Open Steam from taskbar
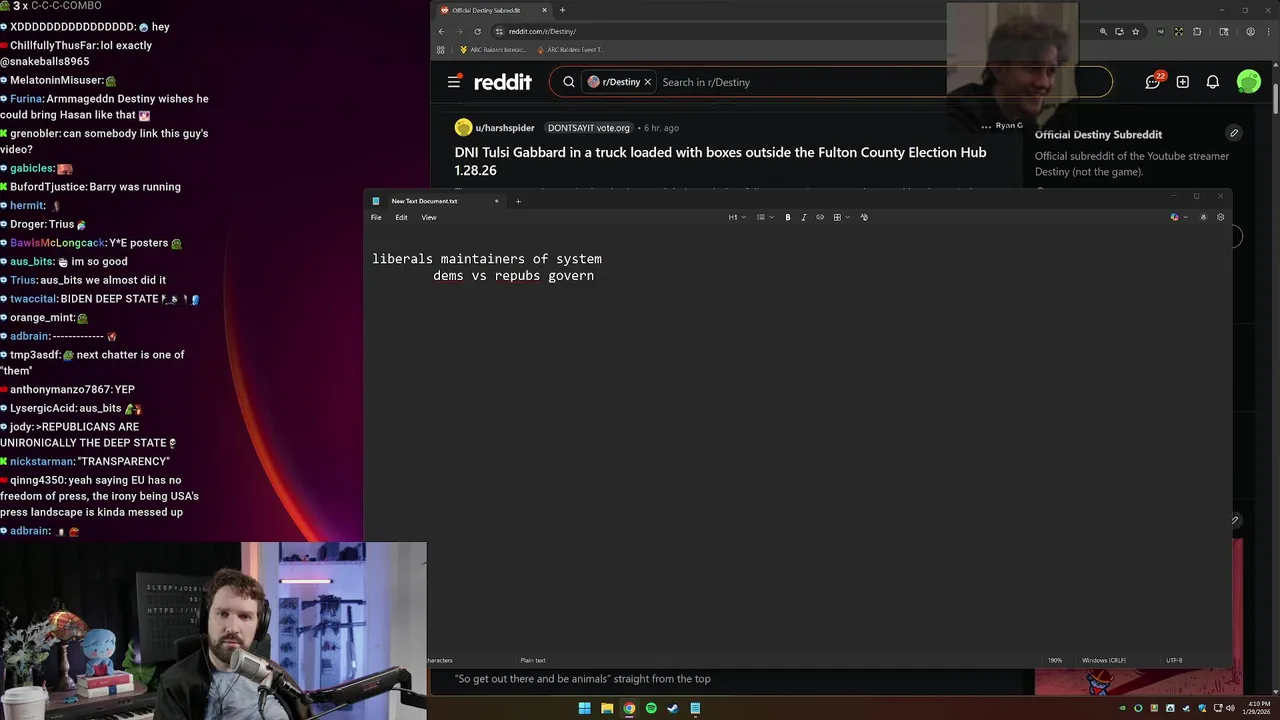 [673, 708]
